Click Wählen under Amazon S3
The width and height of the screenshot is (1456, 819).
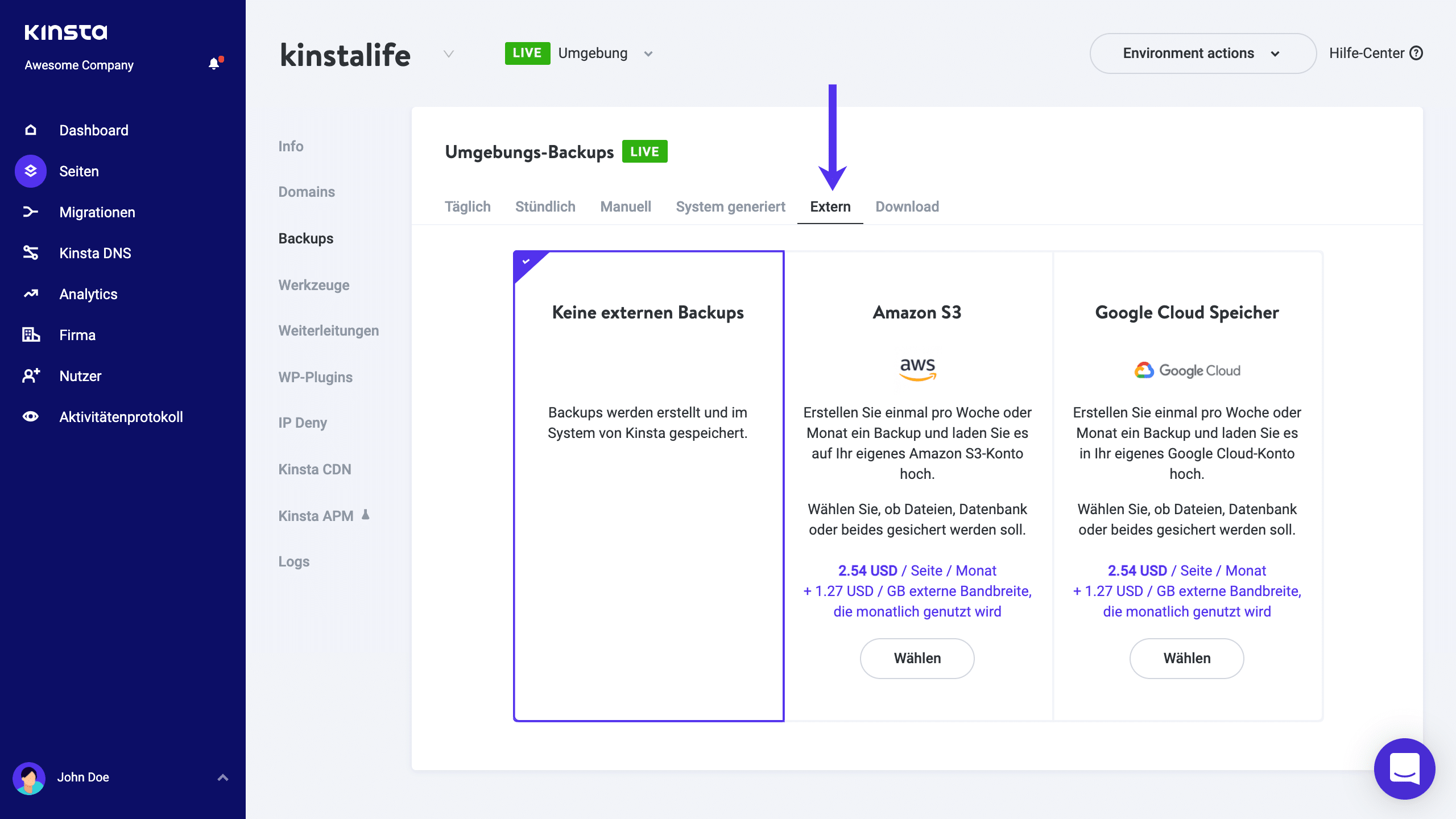[x=917, y=658]
